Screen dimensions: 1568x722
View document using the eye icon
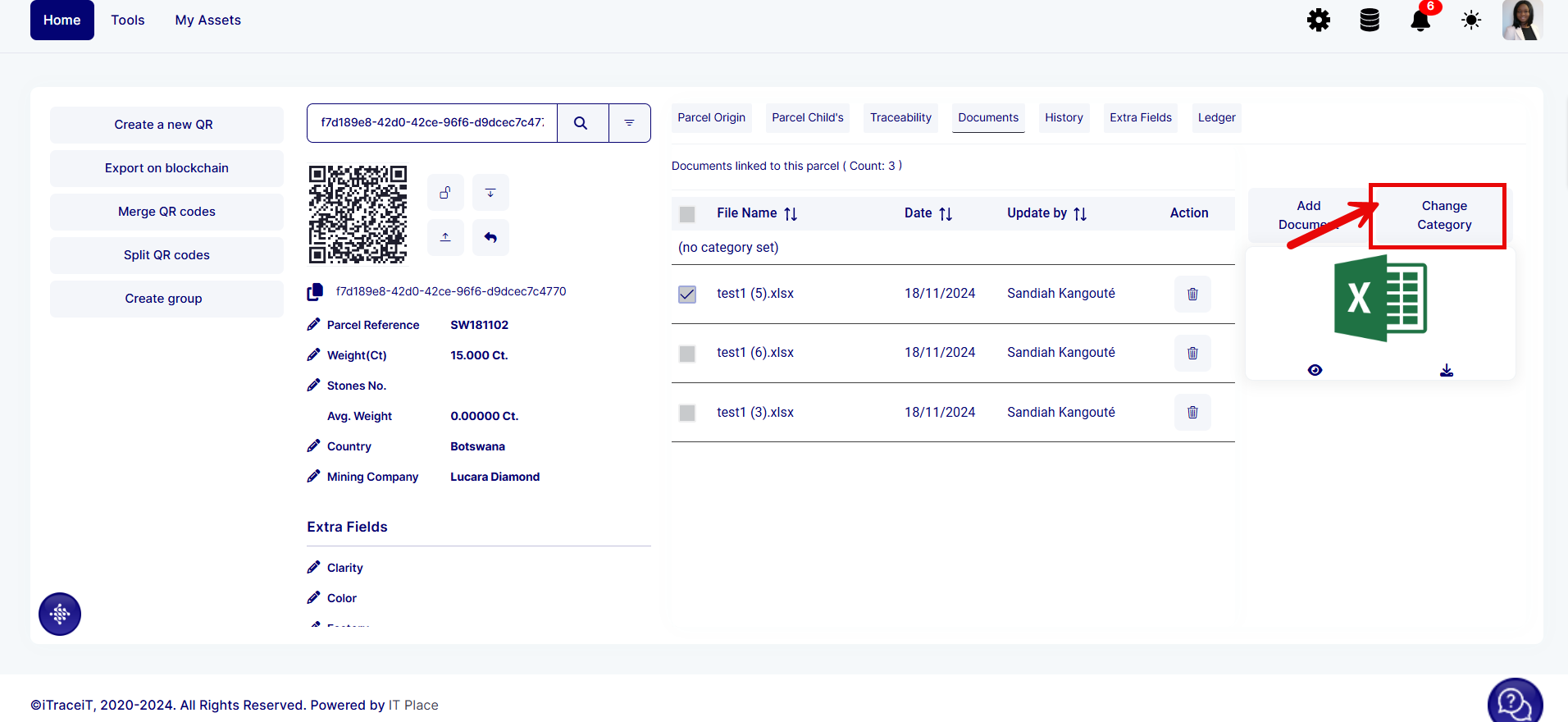point(1315,371)
